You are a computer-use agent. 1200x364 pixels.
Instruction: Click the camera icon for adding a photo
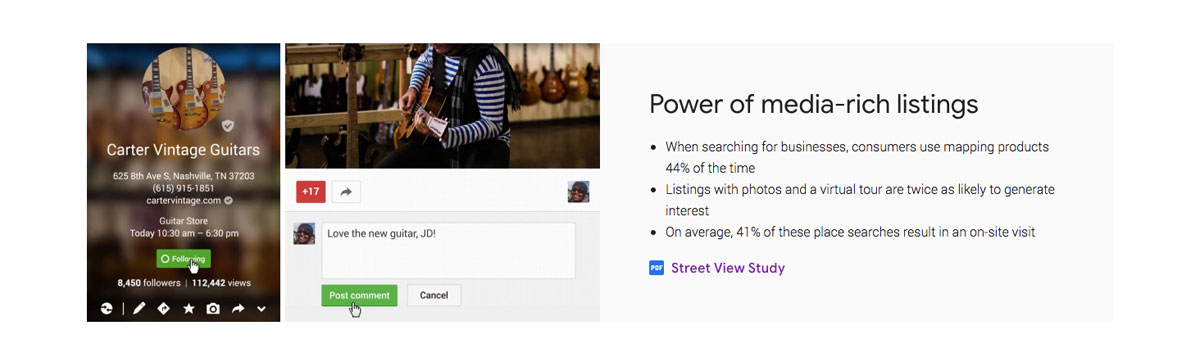pos(213,309)
